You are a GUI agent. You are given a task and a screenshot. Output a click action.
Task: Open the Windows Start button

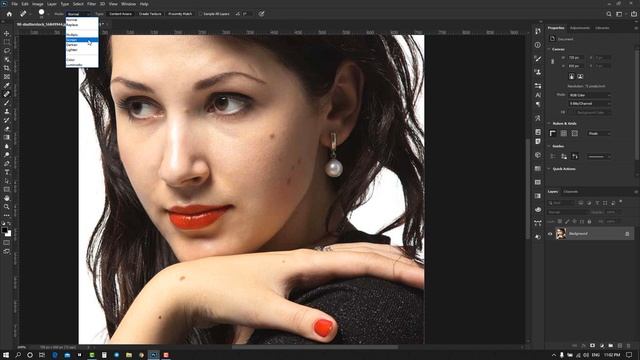6,355
